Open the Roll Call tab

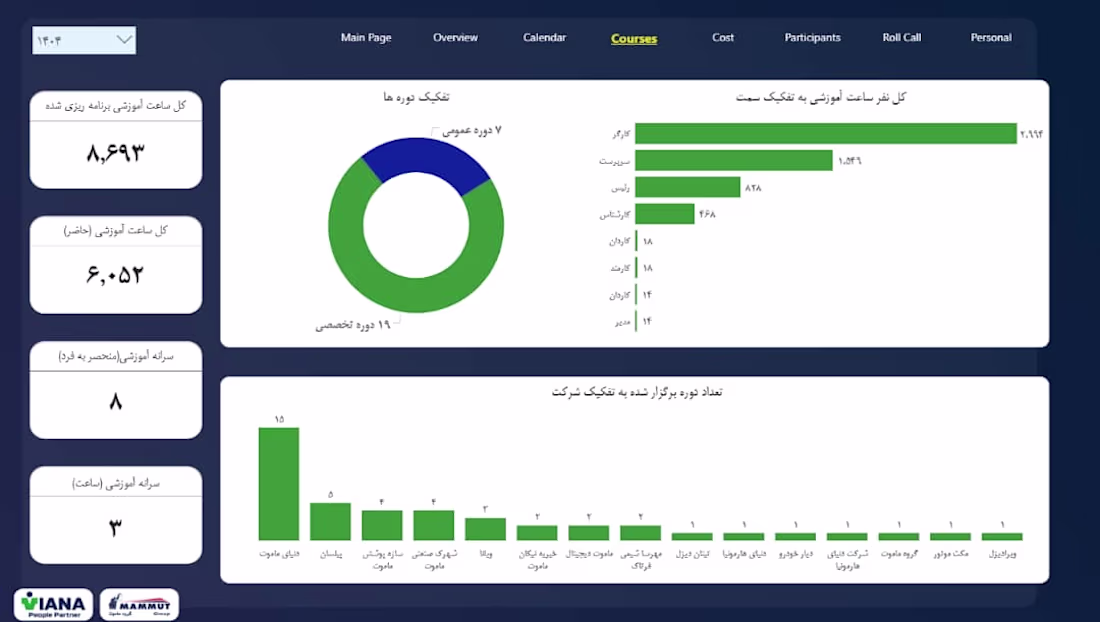tap(901, 38)
